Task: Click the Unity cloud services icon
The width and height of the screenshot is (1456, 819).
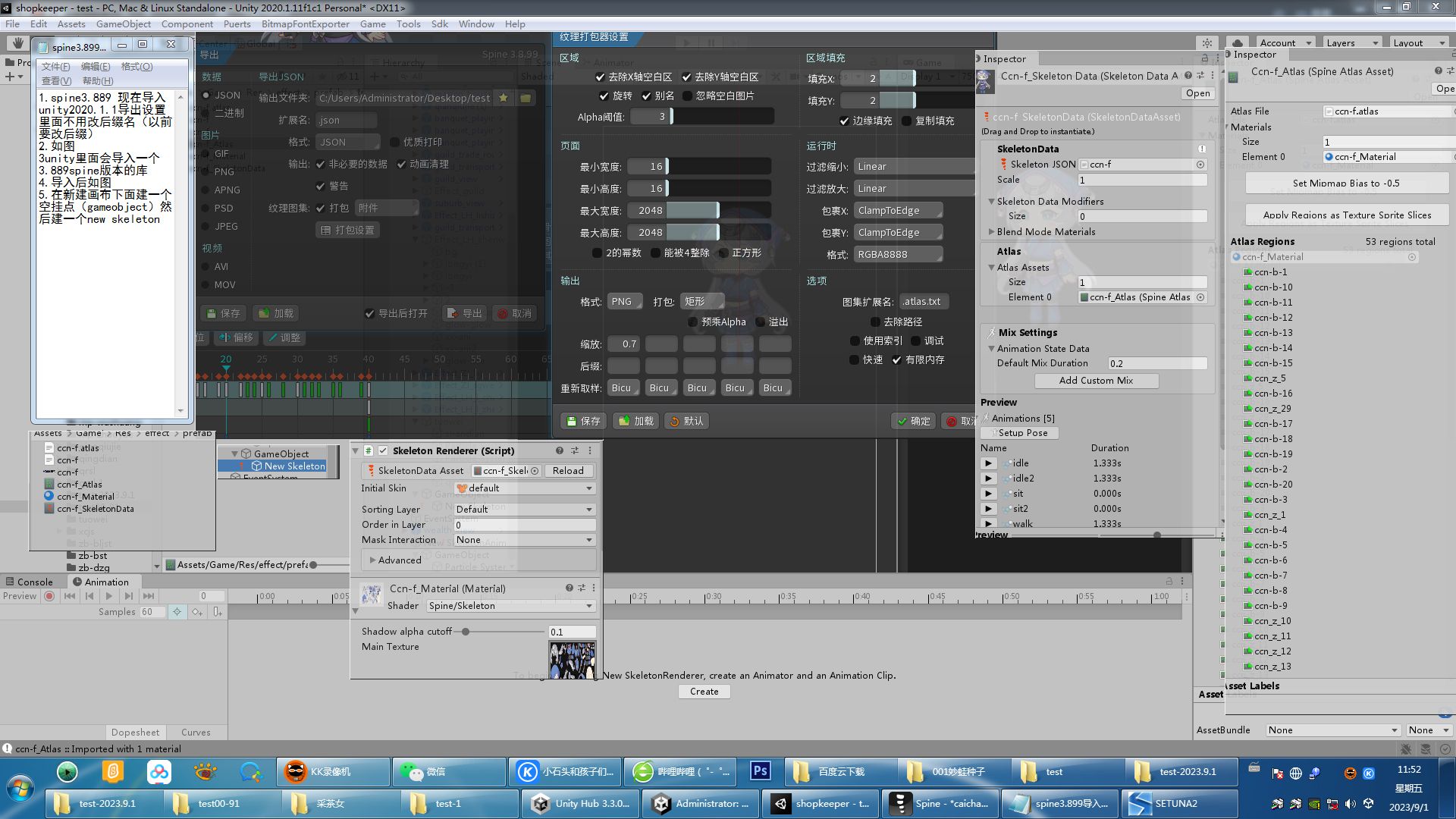Action: point(1238,43)
